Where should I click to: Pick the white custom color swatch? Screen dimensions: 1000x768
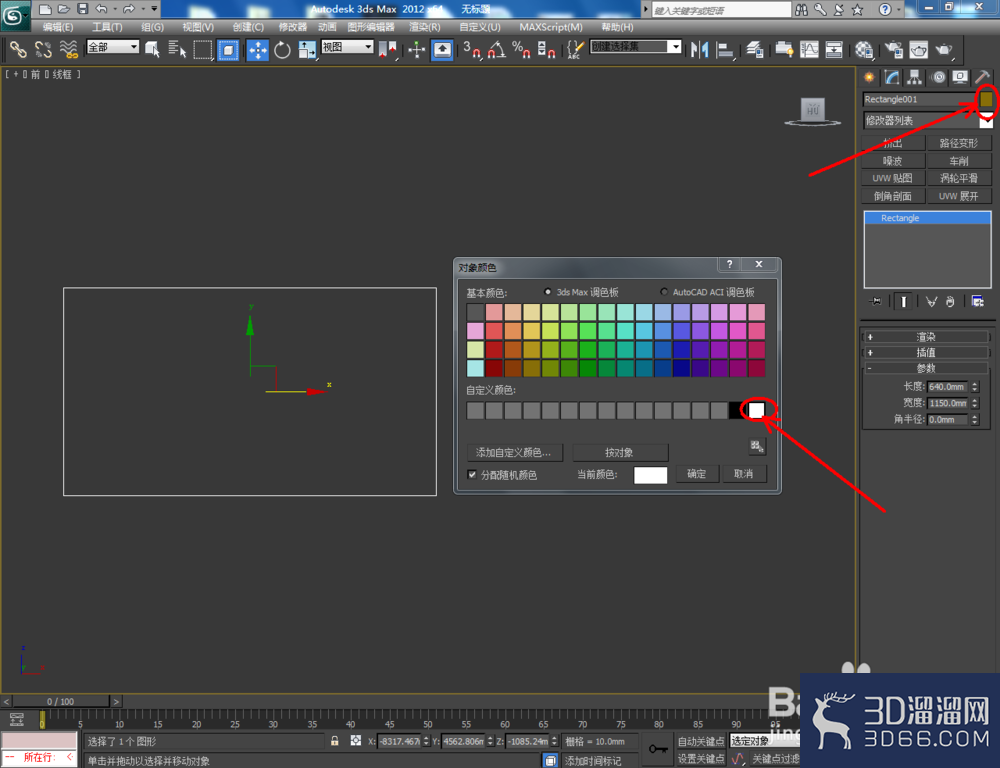[x=756, y=410]
